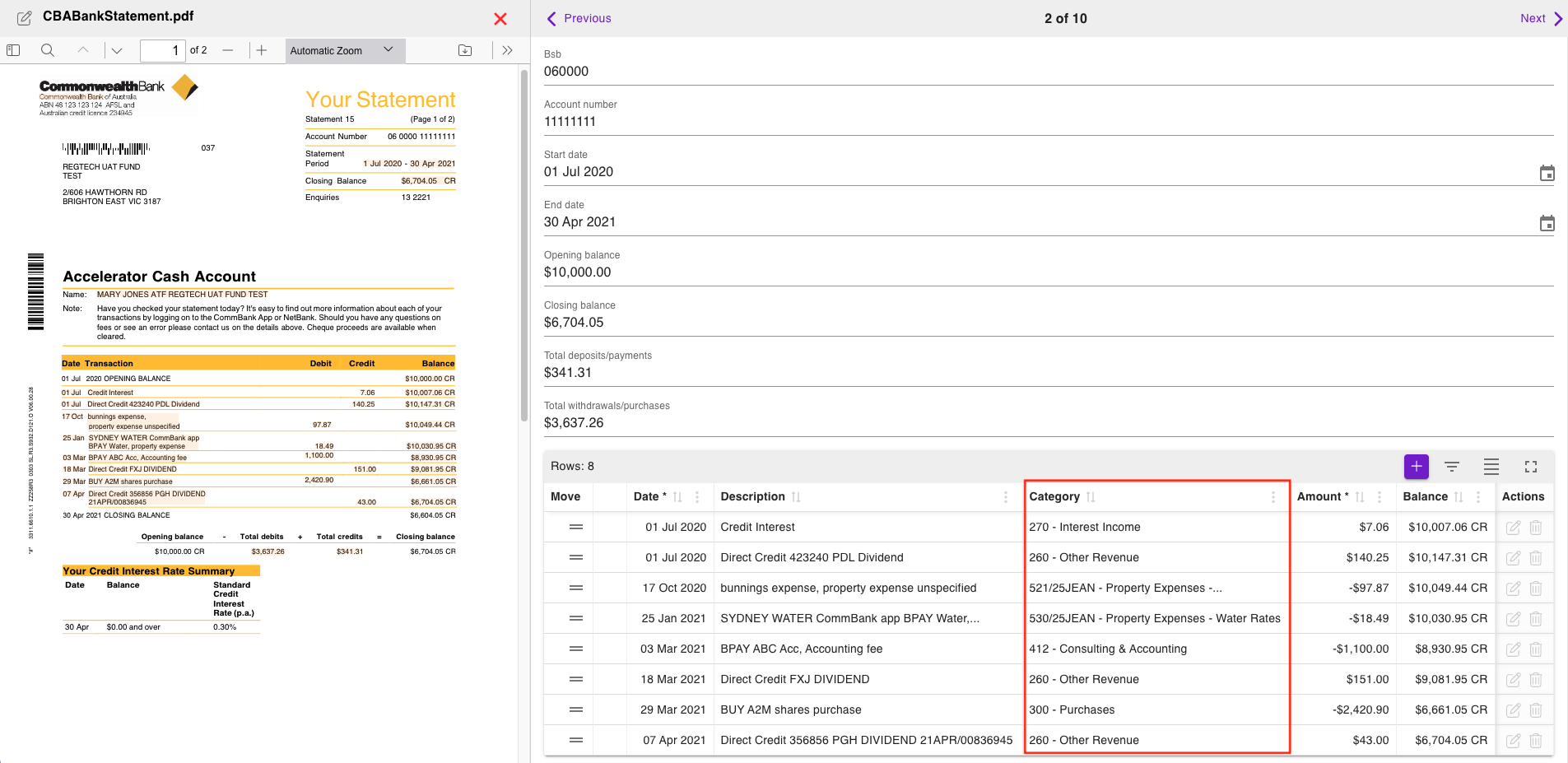Toggle the PDF viewer sidebar

(13, 50)
